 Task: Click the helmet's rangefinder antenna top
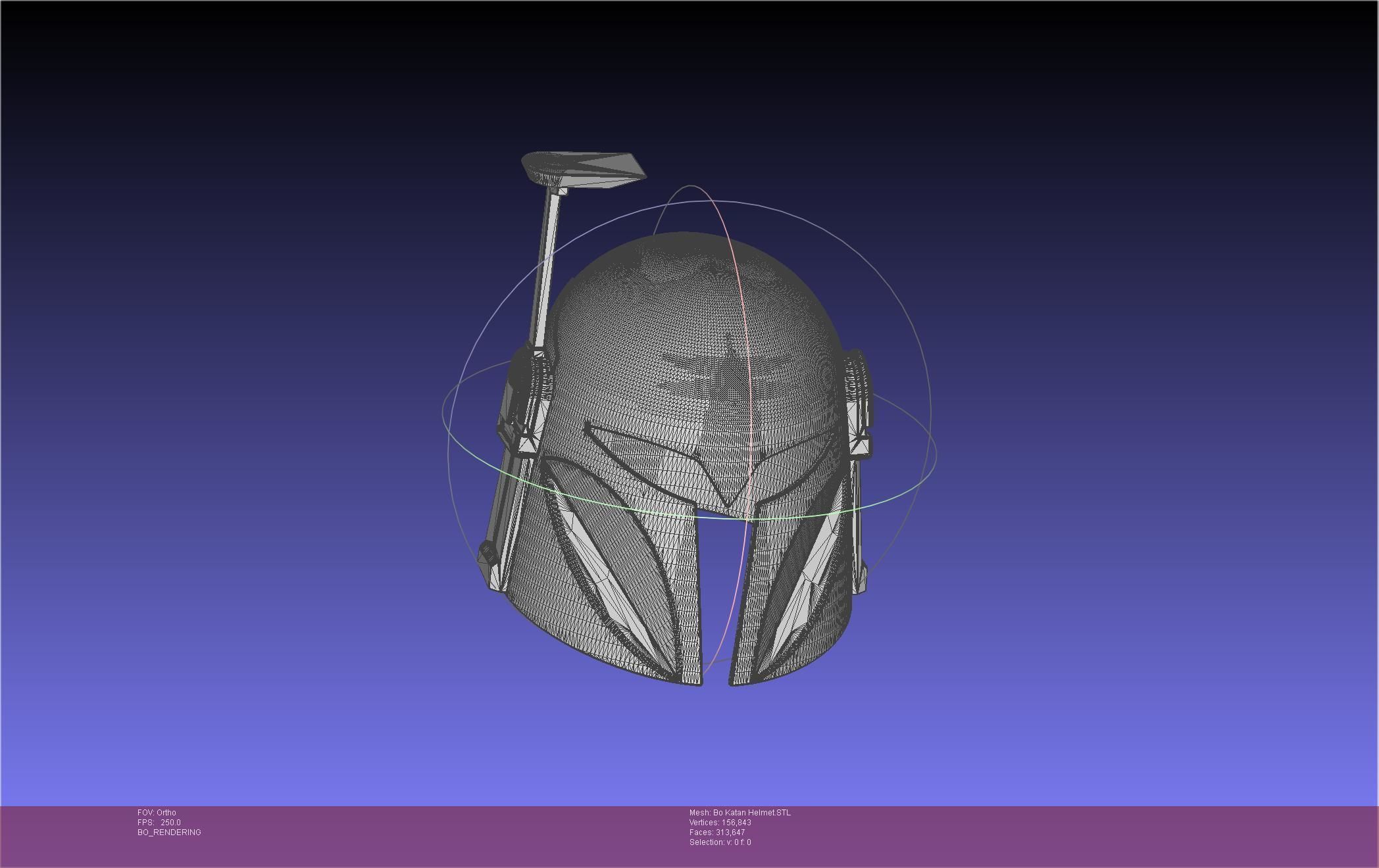tap(584, 170)
